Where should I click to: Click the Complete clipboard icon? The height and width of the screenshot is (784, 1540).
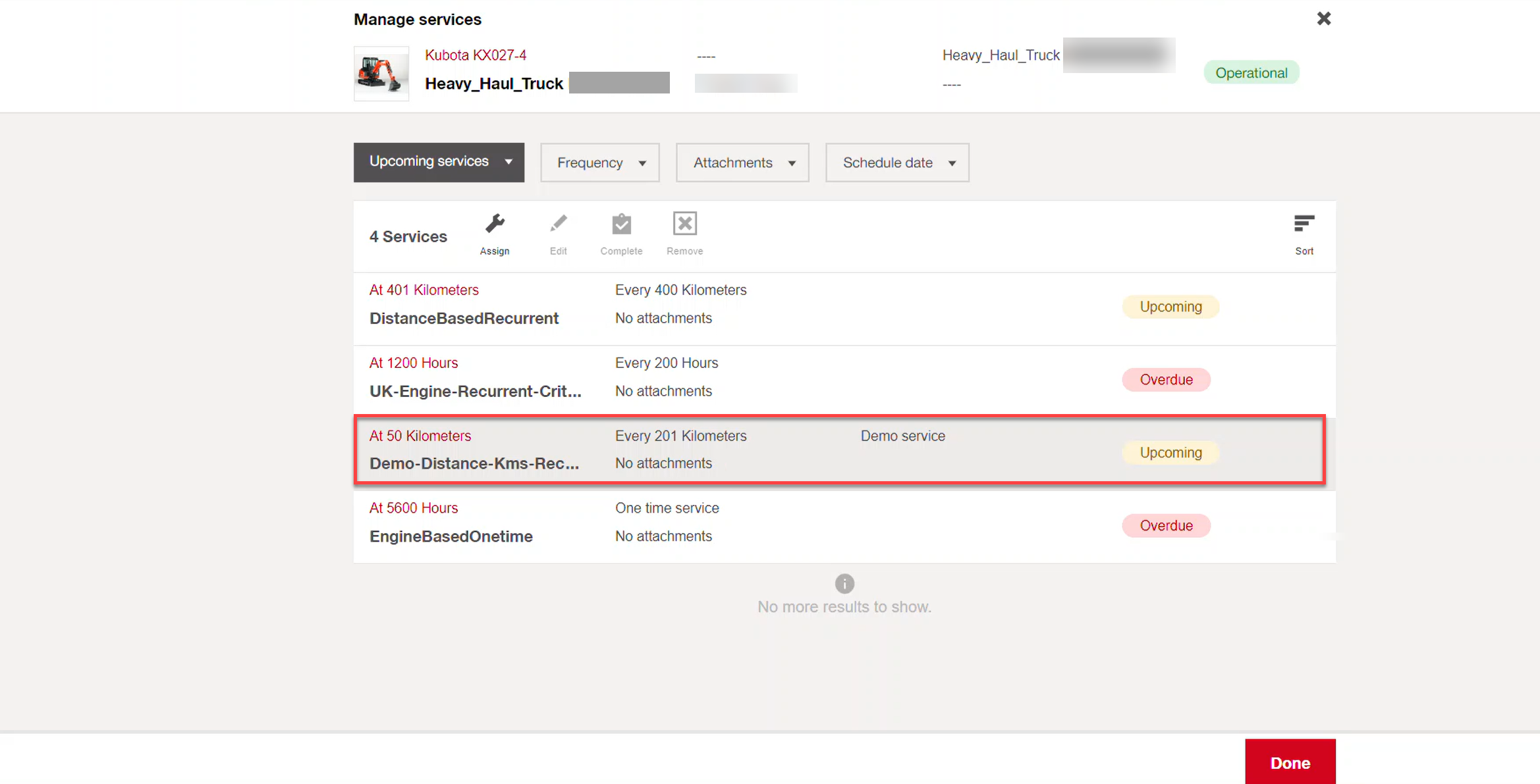(621, 224)
